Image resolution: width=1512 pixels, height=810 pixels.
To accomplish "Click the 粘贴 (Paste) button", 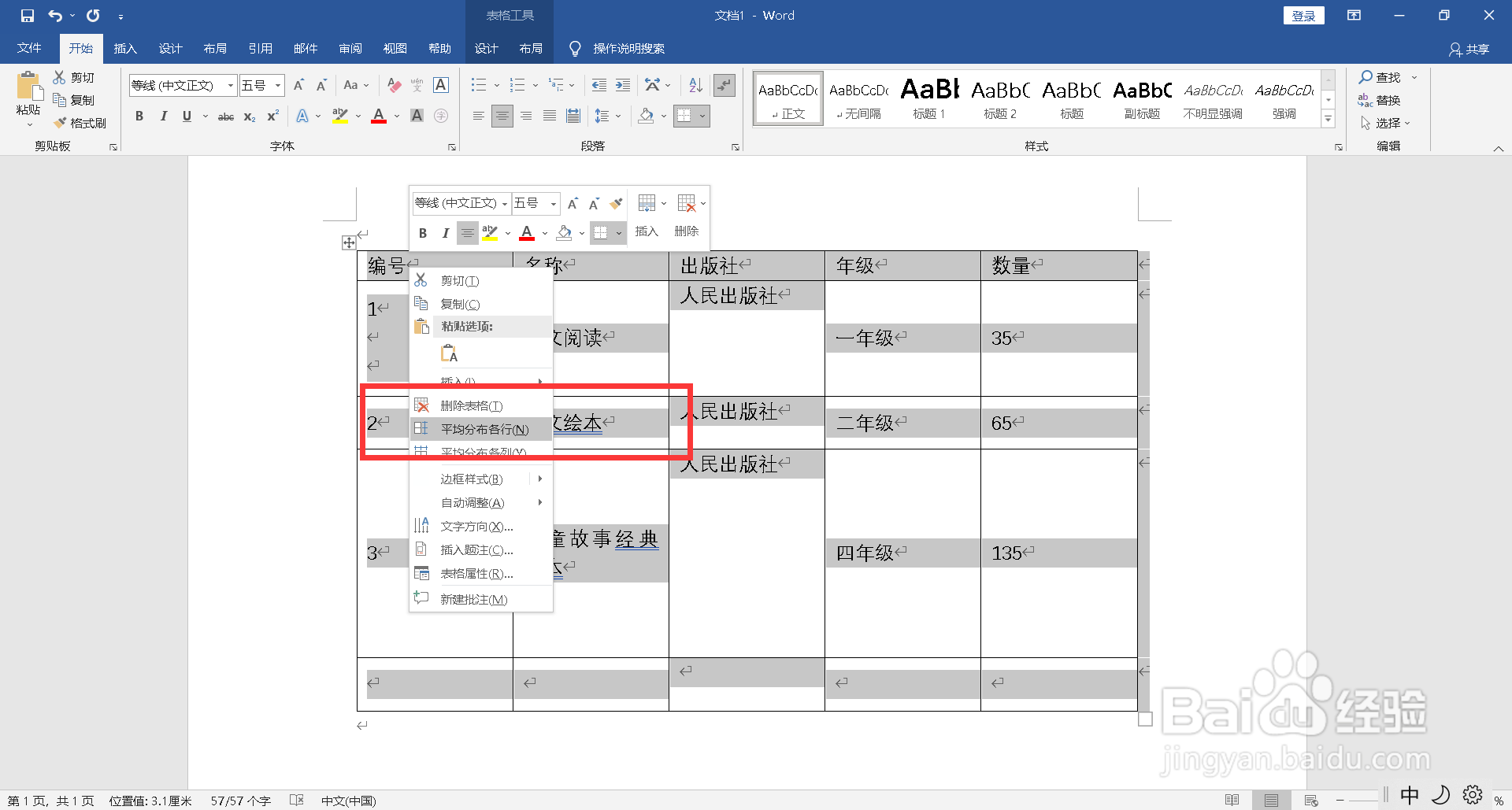I will click(27, 94).
